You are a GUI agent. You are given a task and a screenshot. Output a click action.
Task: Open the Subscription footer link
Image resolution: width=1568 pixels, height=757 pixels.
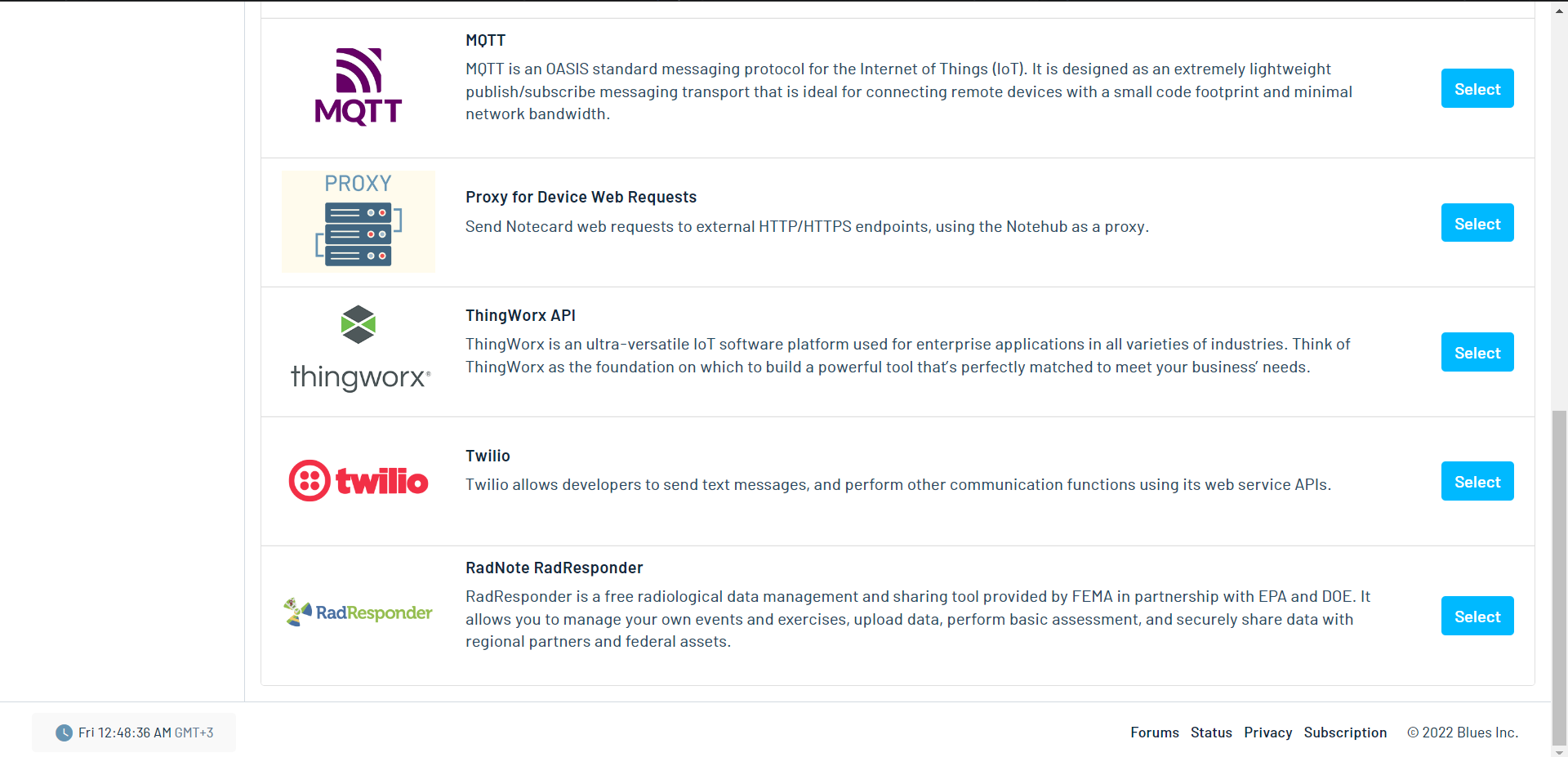point(1344,733)
